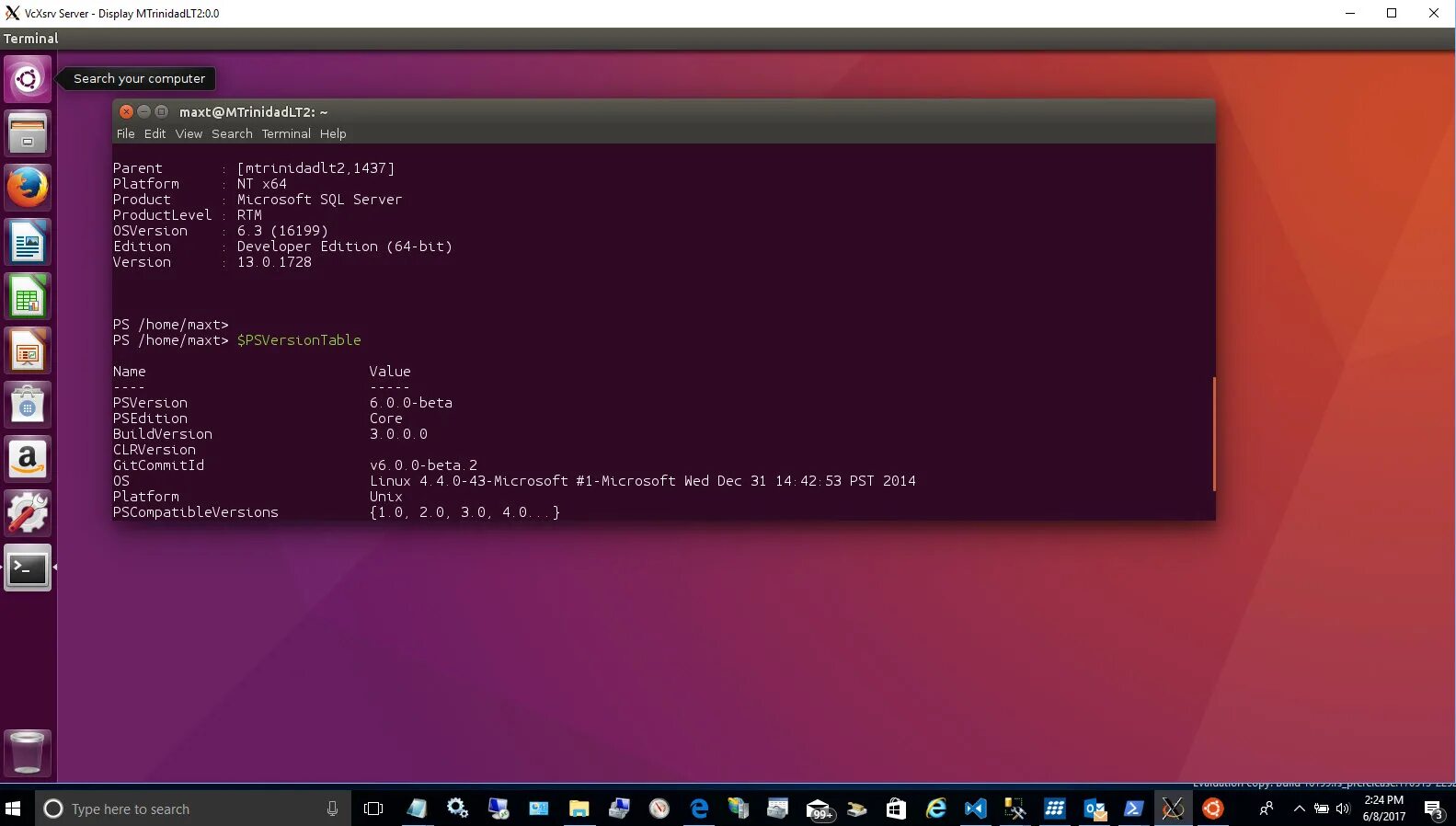This screenshot has height=826, width=1456.
Task: Open the View menu in terminal
Action: [189, 133]
